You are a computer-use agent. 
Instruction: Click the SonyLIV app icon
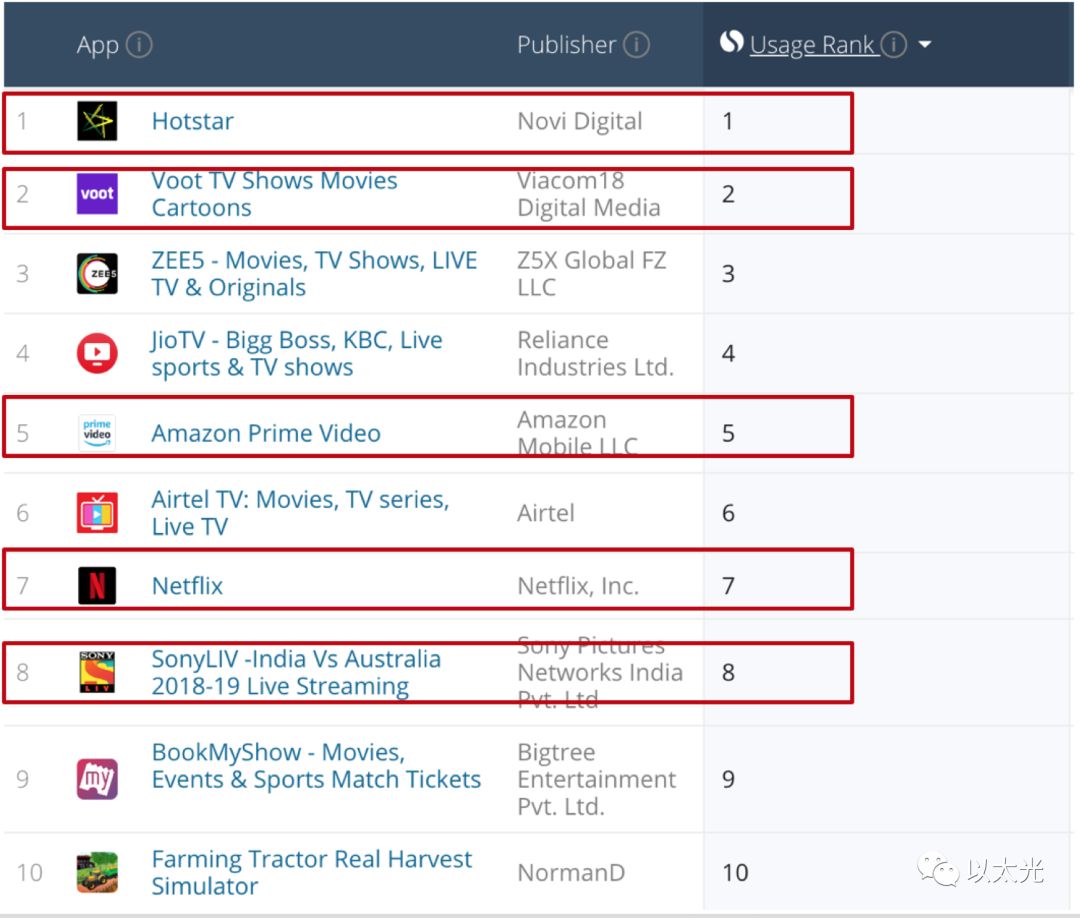click(x=97, y=672)
